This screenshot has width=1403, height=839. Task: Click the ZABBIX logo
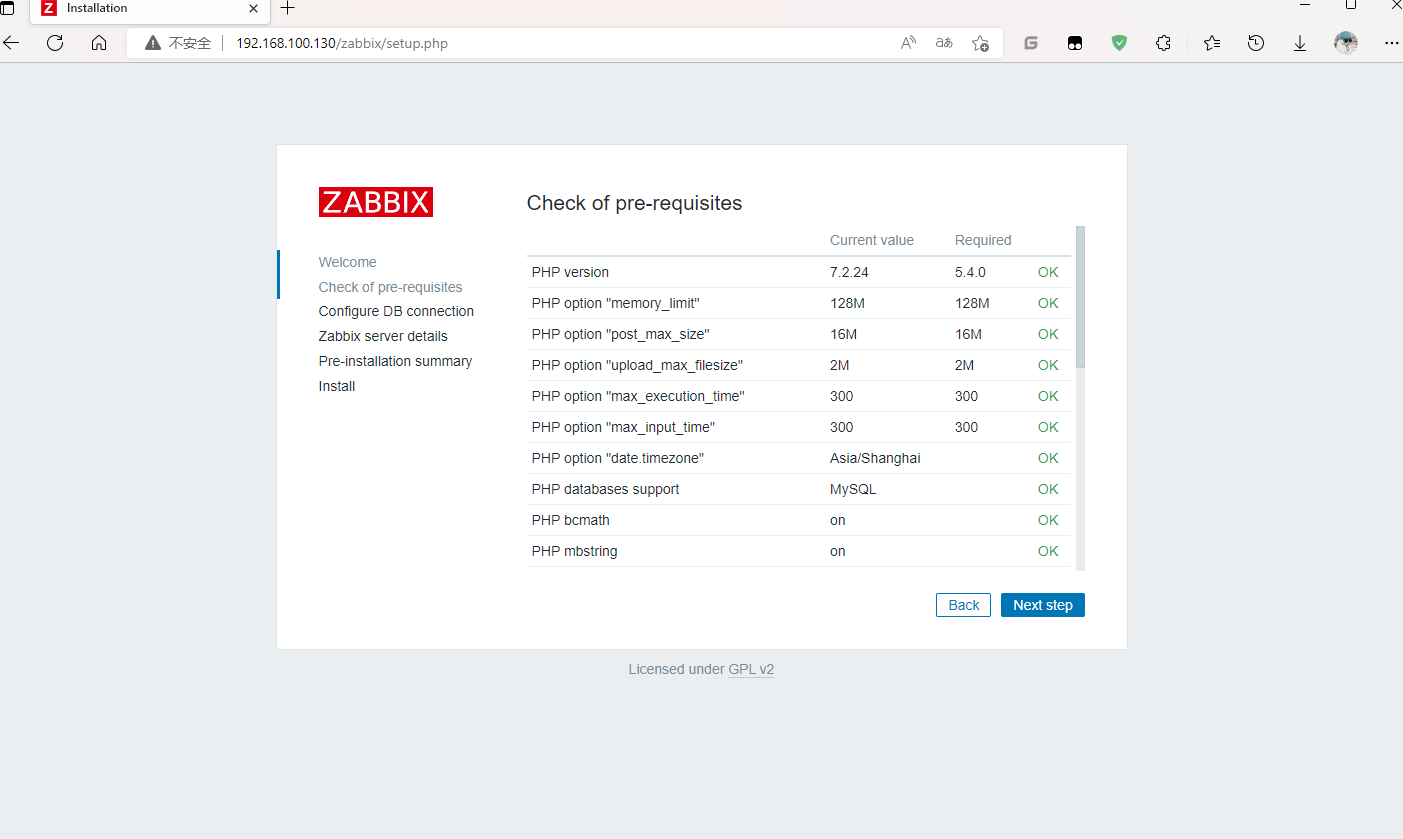376,202
